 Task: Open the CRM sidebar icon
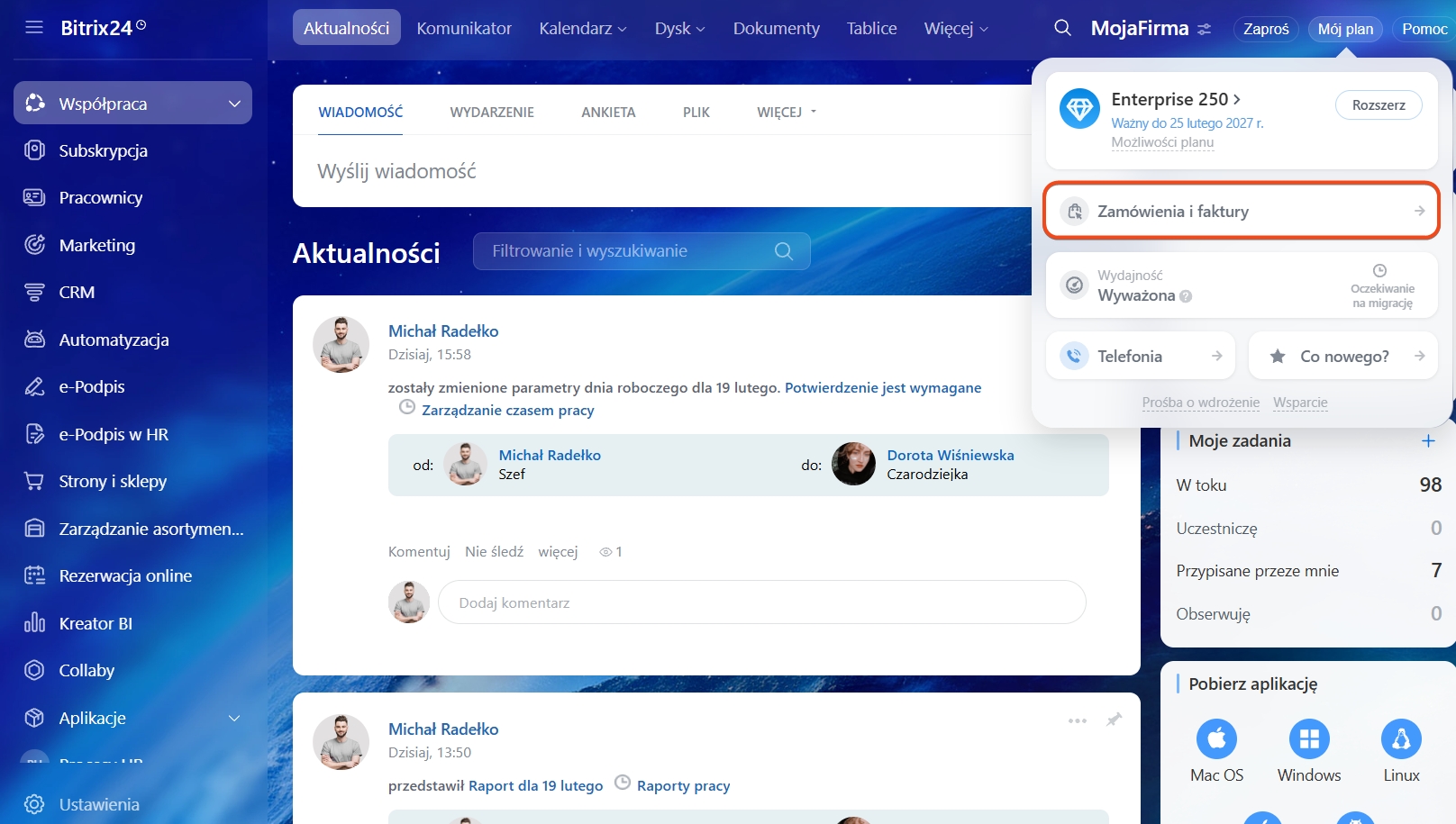click(x=34, y=292)
